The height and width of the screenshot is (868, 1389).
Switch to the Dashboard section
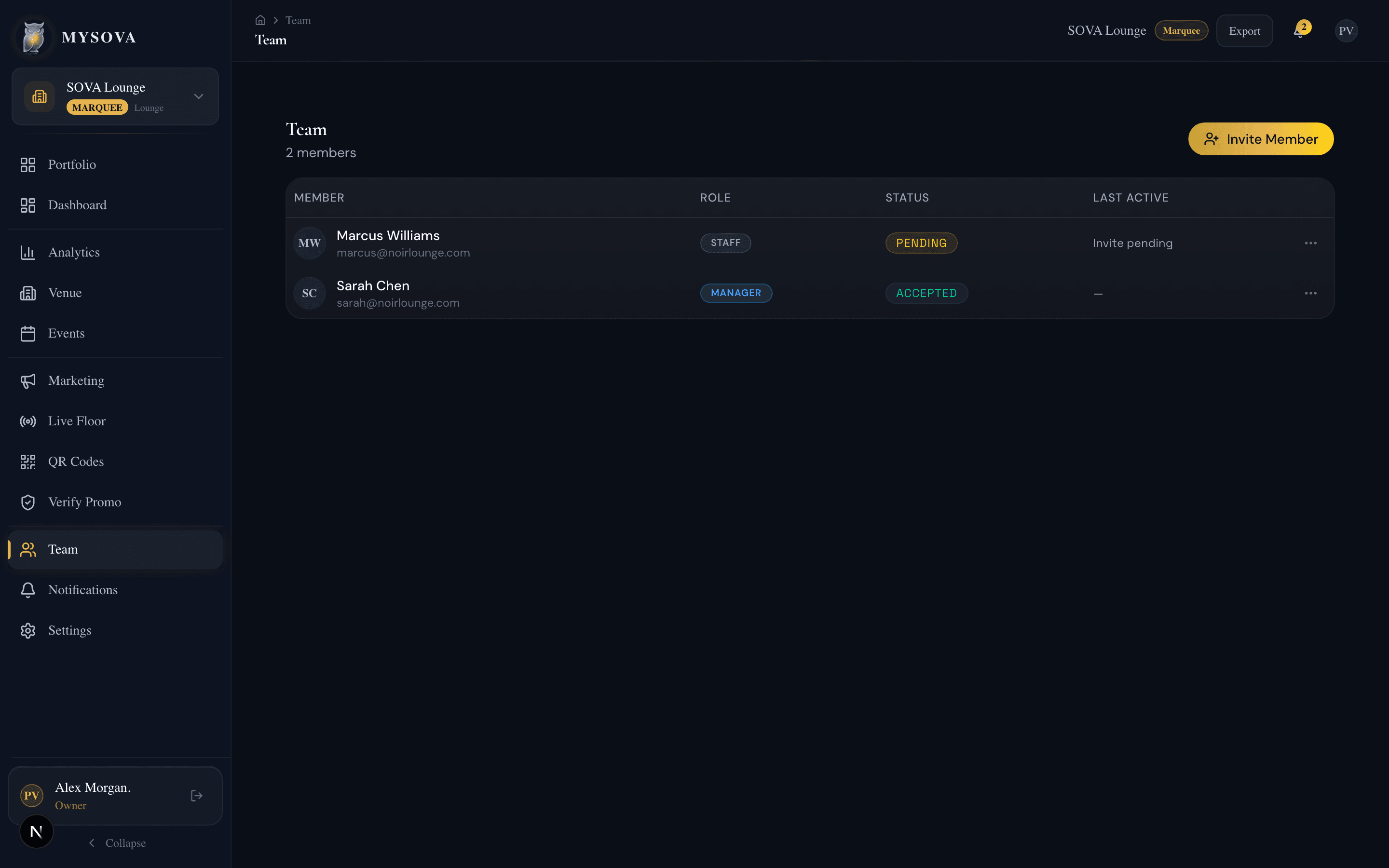pos(77,205)
